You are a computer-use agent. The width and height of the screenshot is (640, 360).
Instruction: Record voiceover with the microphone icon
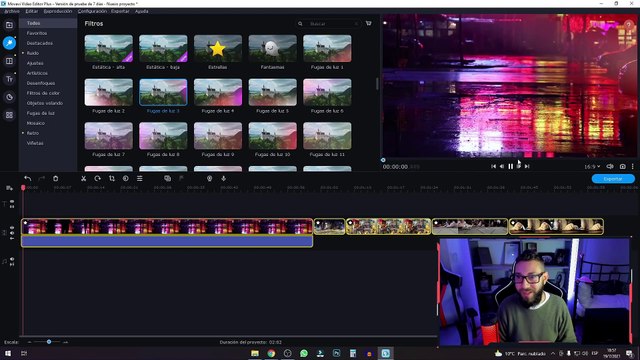click(x=223, y=178)
